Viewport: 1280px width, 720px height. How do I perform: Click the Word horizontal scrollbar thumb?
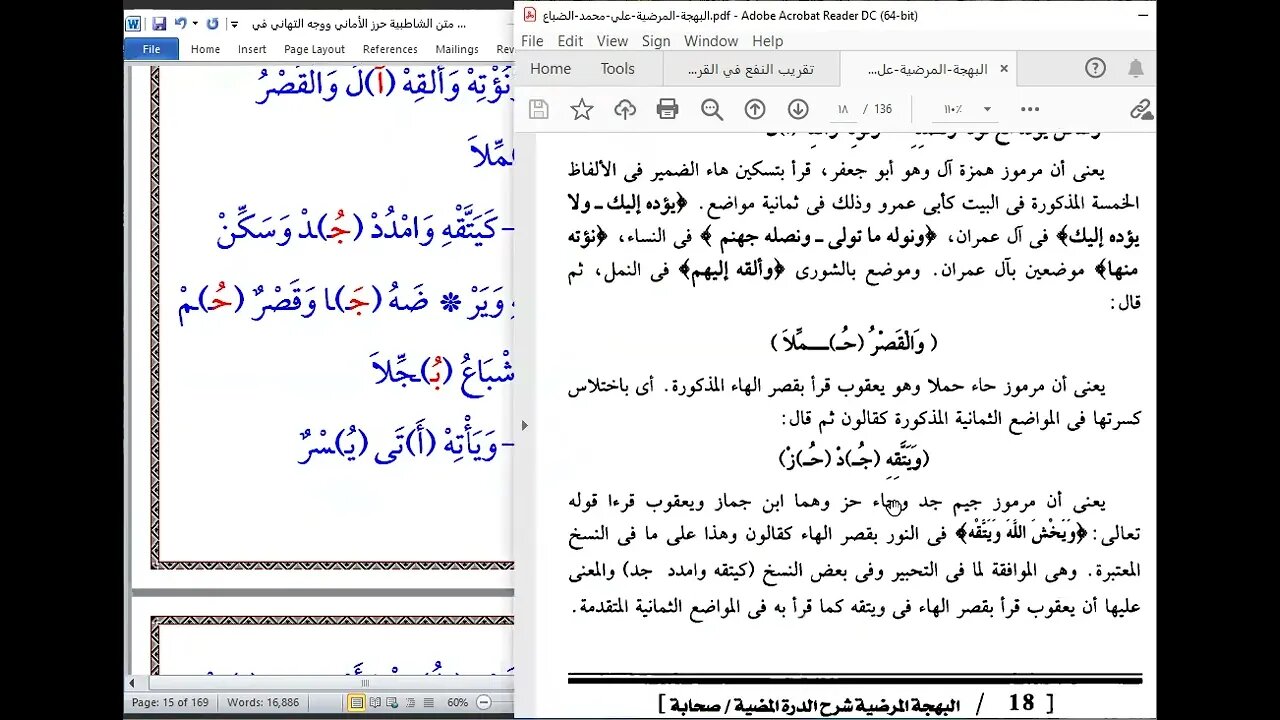pyautogui.click(x=364, y=683)
